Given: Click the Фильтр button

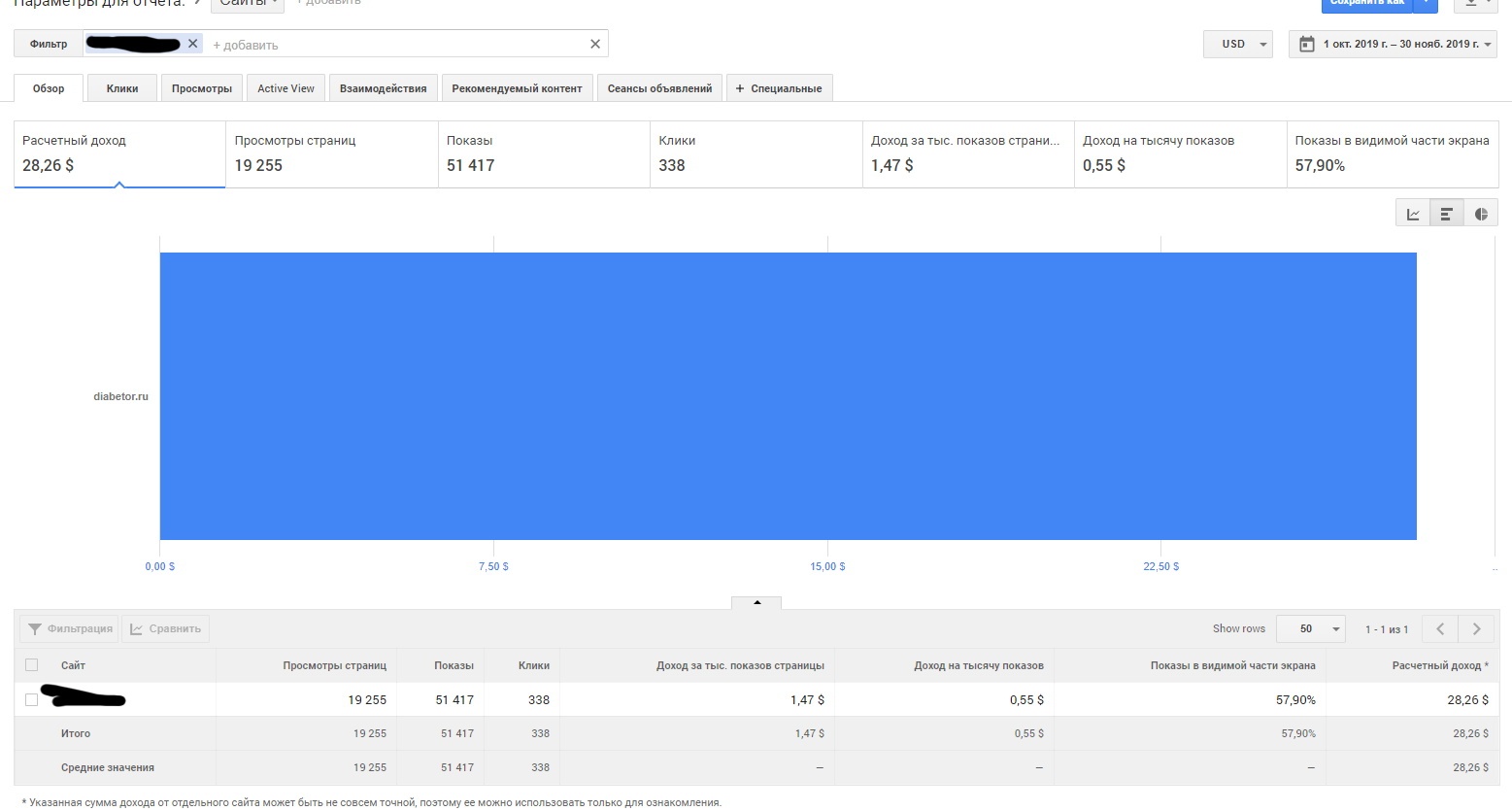Looking at the screenshot, I should tap(49, 44).
